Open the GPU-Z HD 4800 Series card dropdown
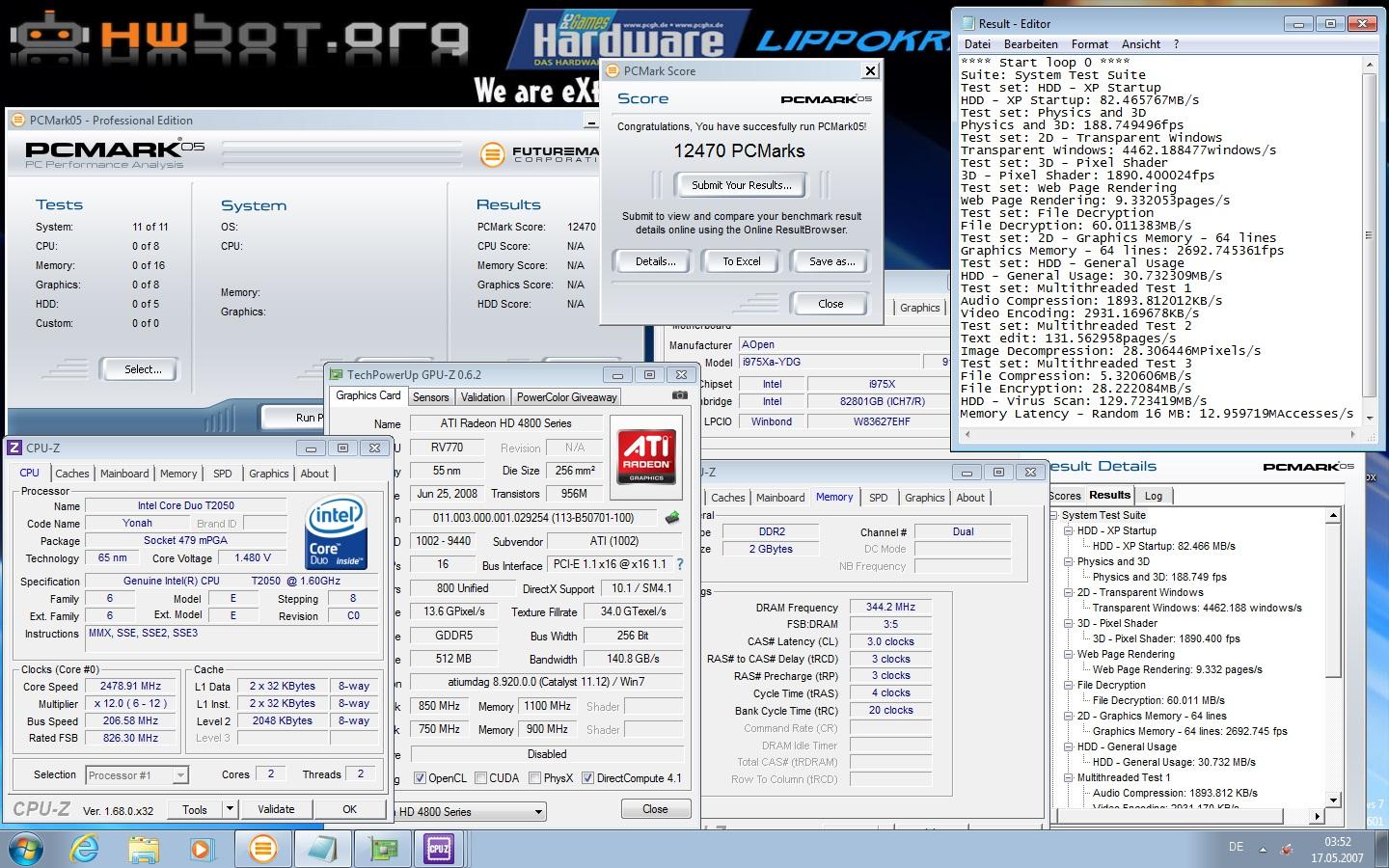This screenshot has width=1389, height=868. (x=538, y=812)
